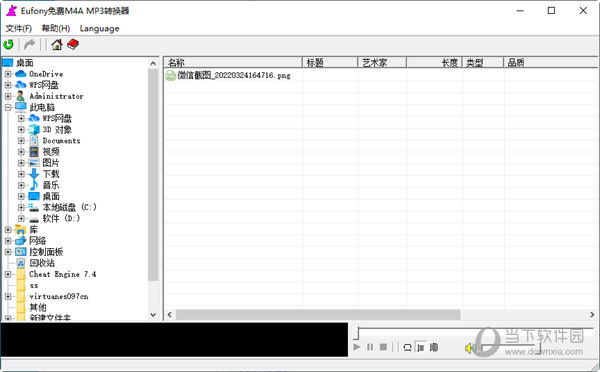Expand the 软件 (D:) node

pos(21,218)
